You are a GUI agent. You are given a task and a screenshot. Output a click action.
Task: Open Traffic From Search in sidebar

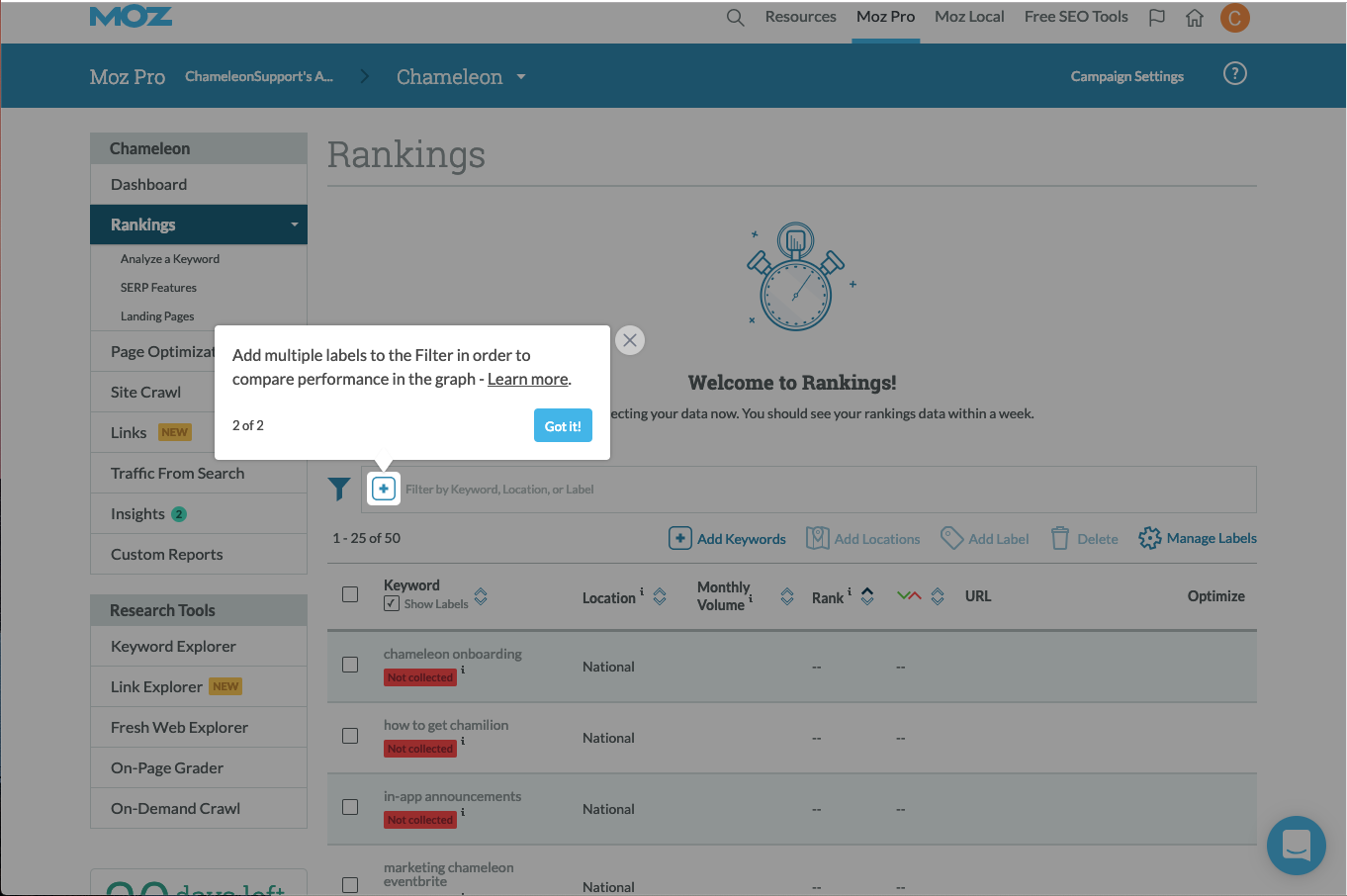[x=199, y=474]
